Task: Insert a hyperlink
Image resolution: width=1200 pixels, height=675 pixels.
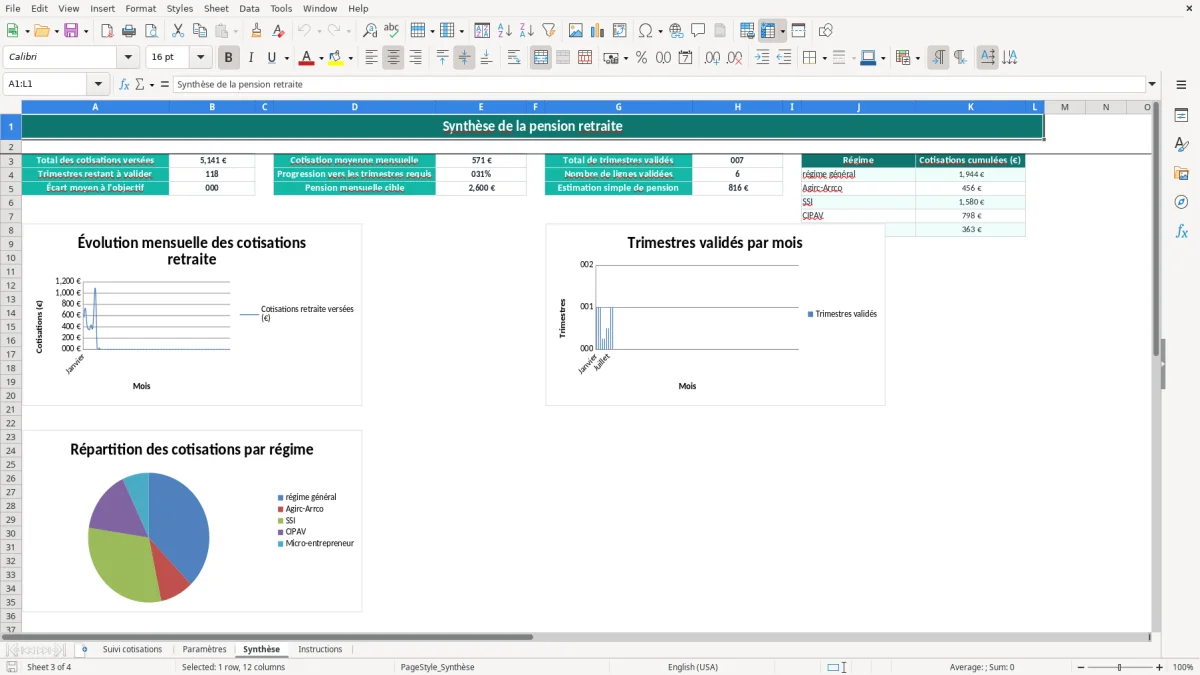Action: pyautogui.click(x=676, y=31)
